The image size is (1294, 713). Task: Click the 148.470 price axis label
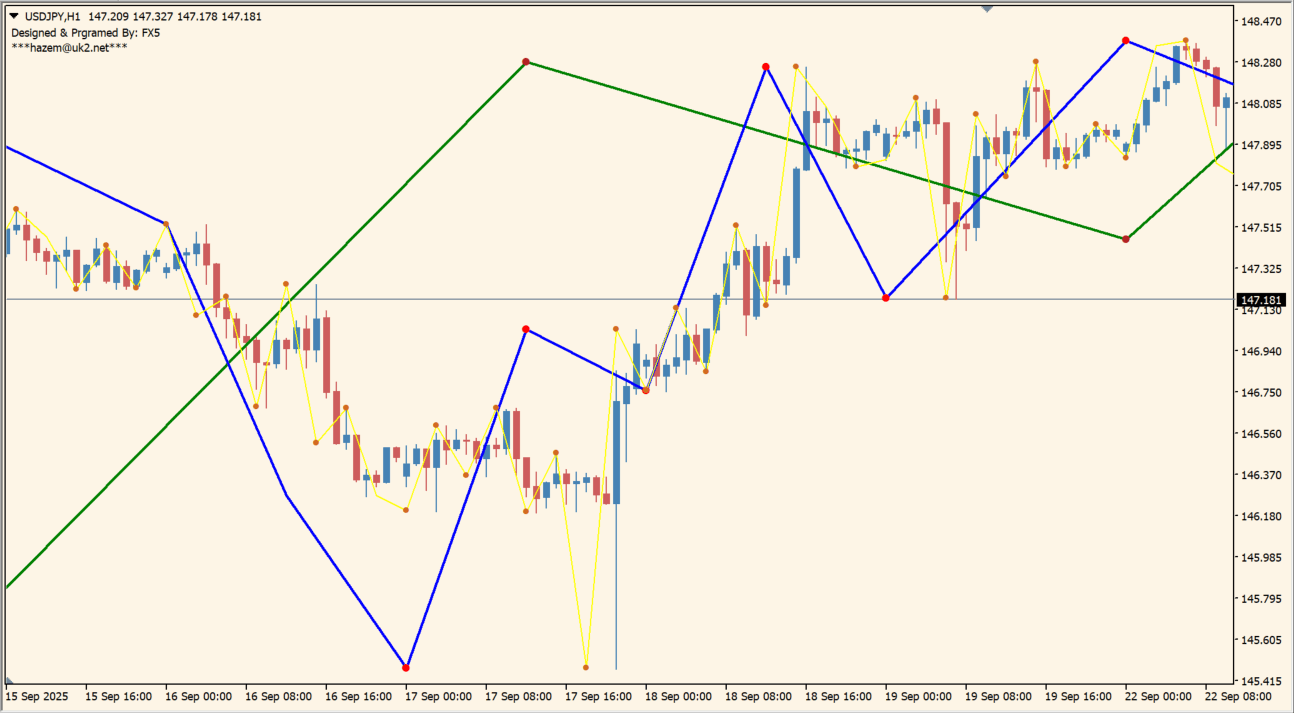tap(1261, 21)
